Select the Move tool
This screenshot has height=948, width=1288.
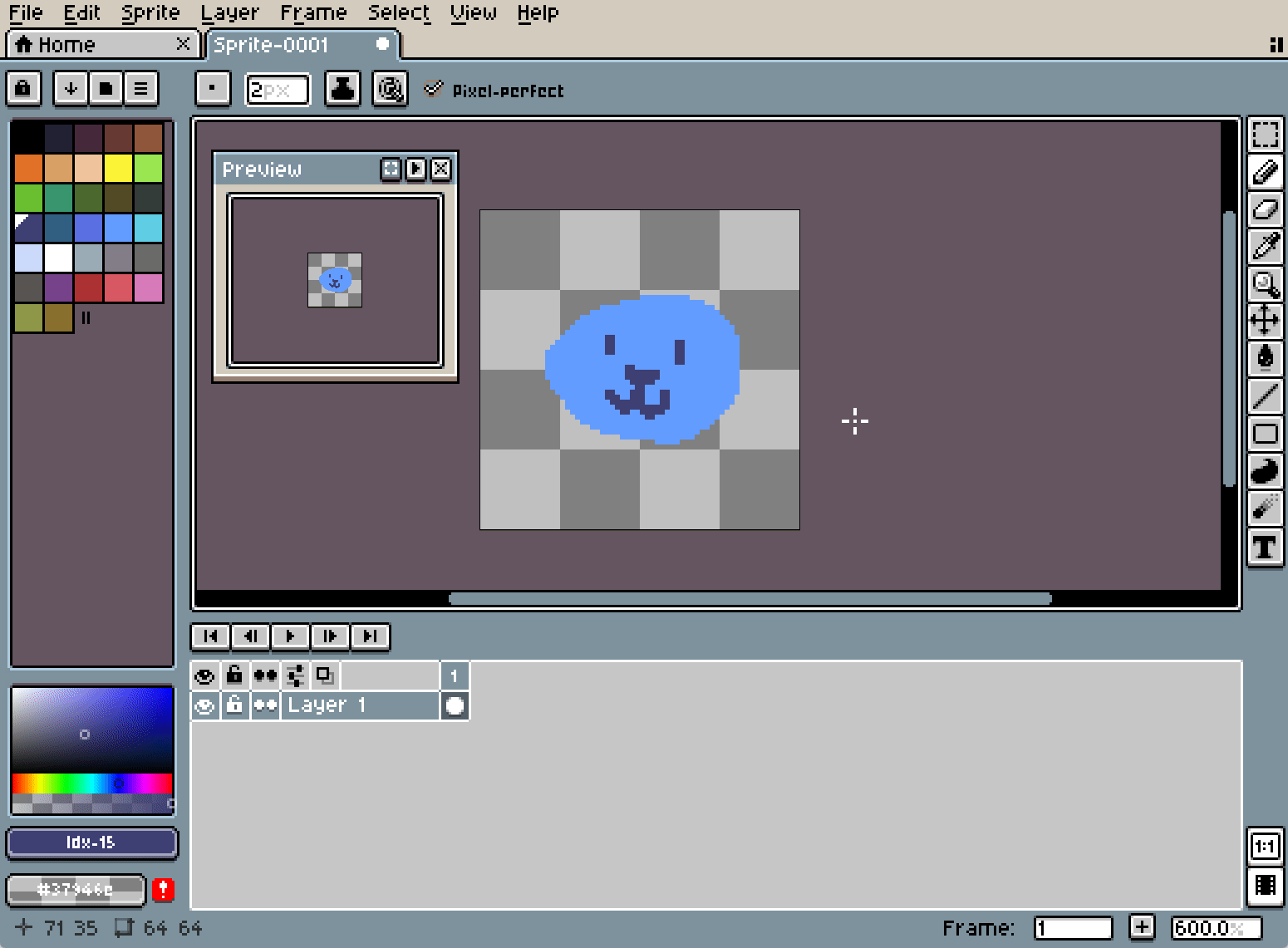tap(1265, 321)
